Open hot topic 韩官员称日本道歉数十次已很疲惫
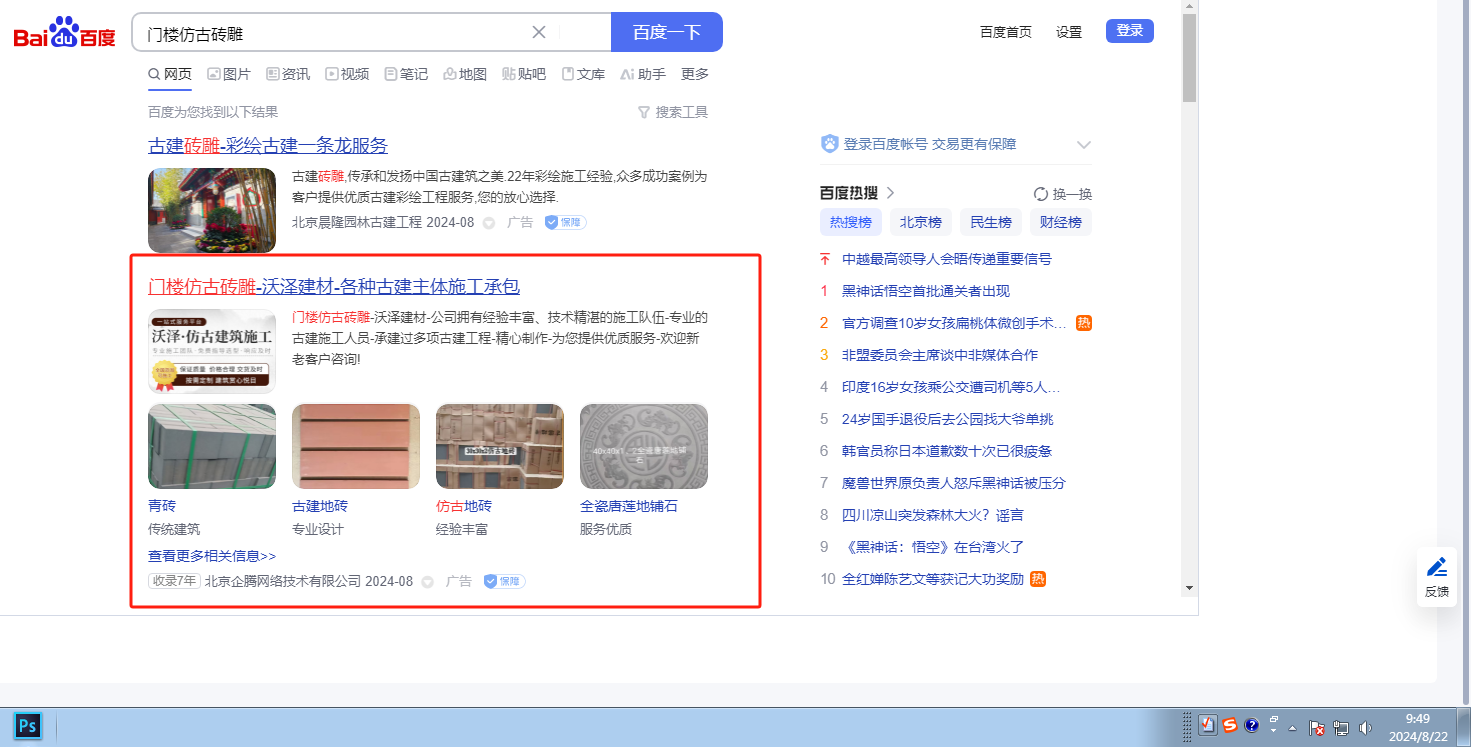 947,451
